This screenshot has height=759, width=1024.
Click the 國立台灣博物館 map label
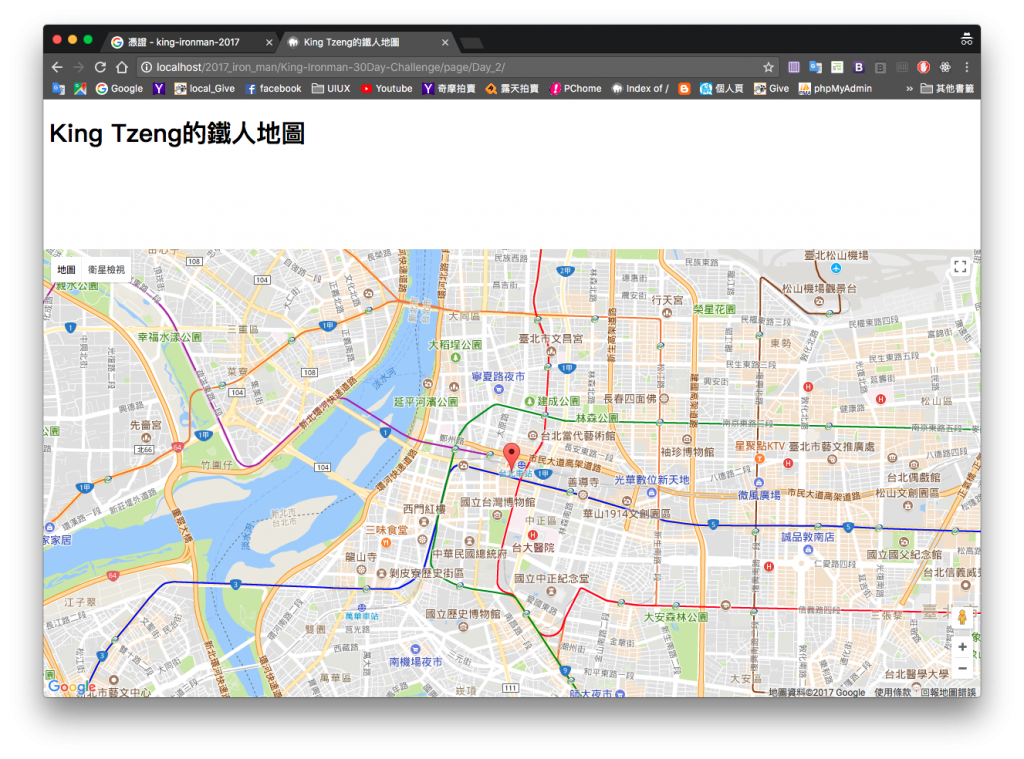[498, 502]
